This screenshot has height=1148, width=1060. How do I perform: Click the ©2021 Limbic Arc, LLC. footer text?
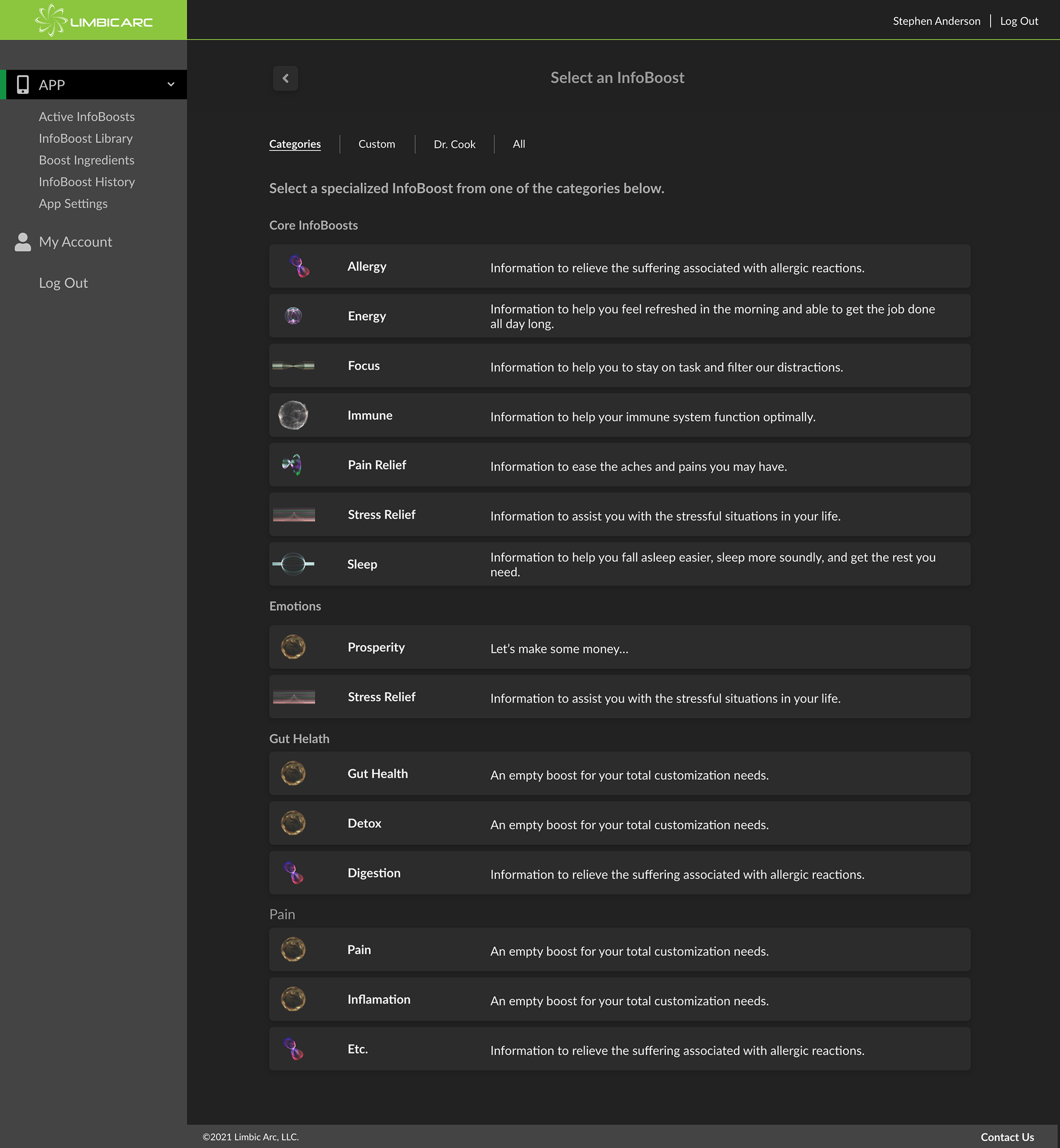point(251,1136)
